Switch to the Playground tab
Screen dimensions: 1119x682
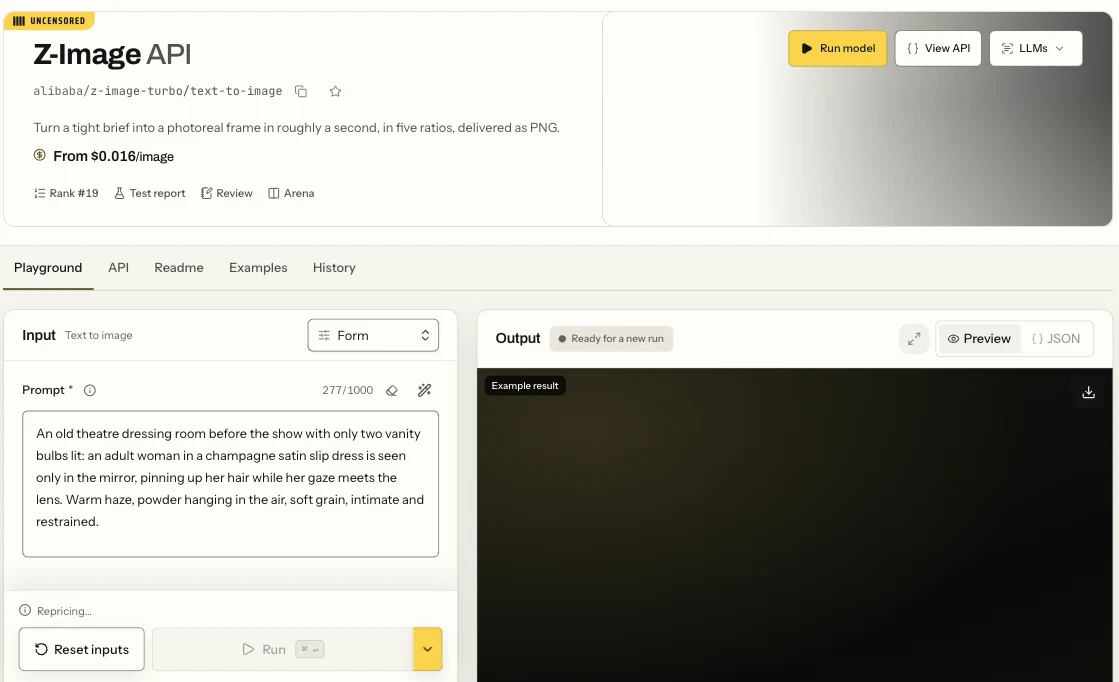pyautogui.click(x=48, y=268)
